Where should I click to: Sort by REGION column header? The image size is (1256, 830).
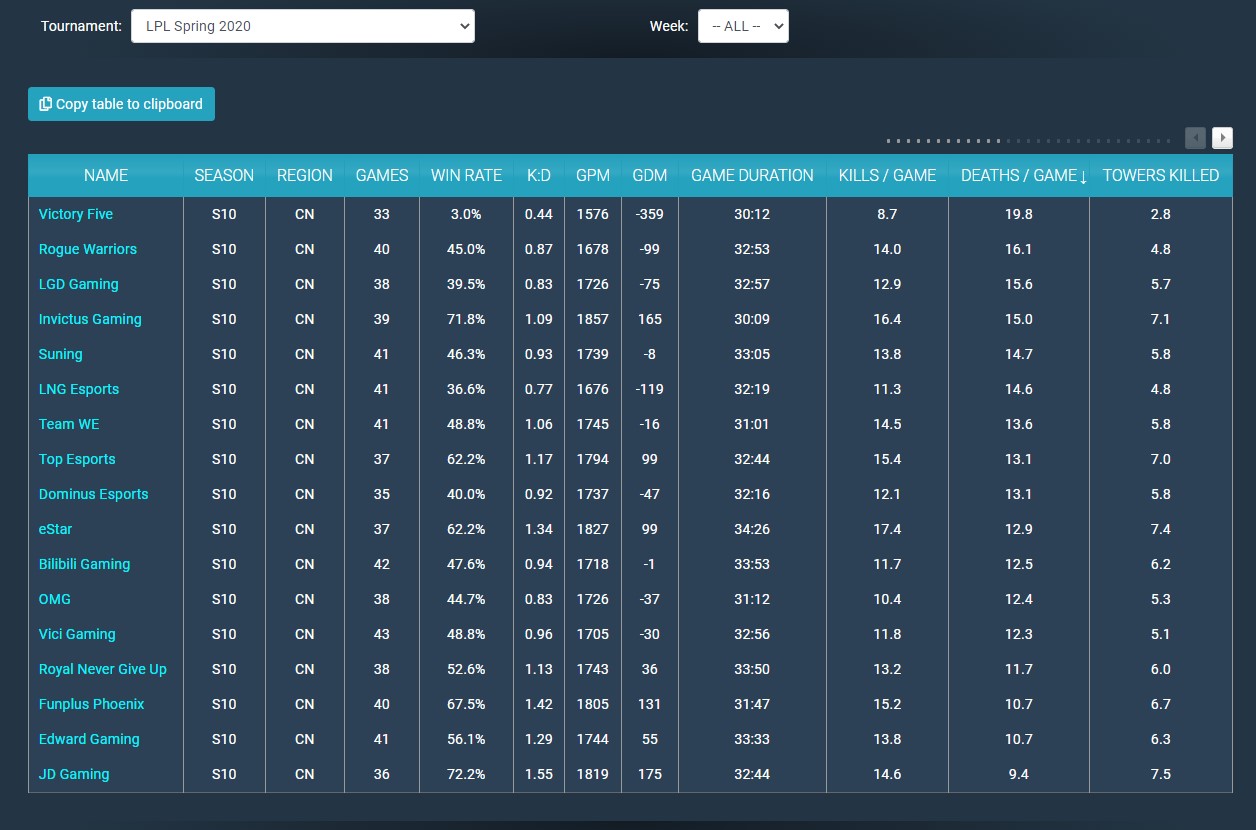[305, 175]
